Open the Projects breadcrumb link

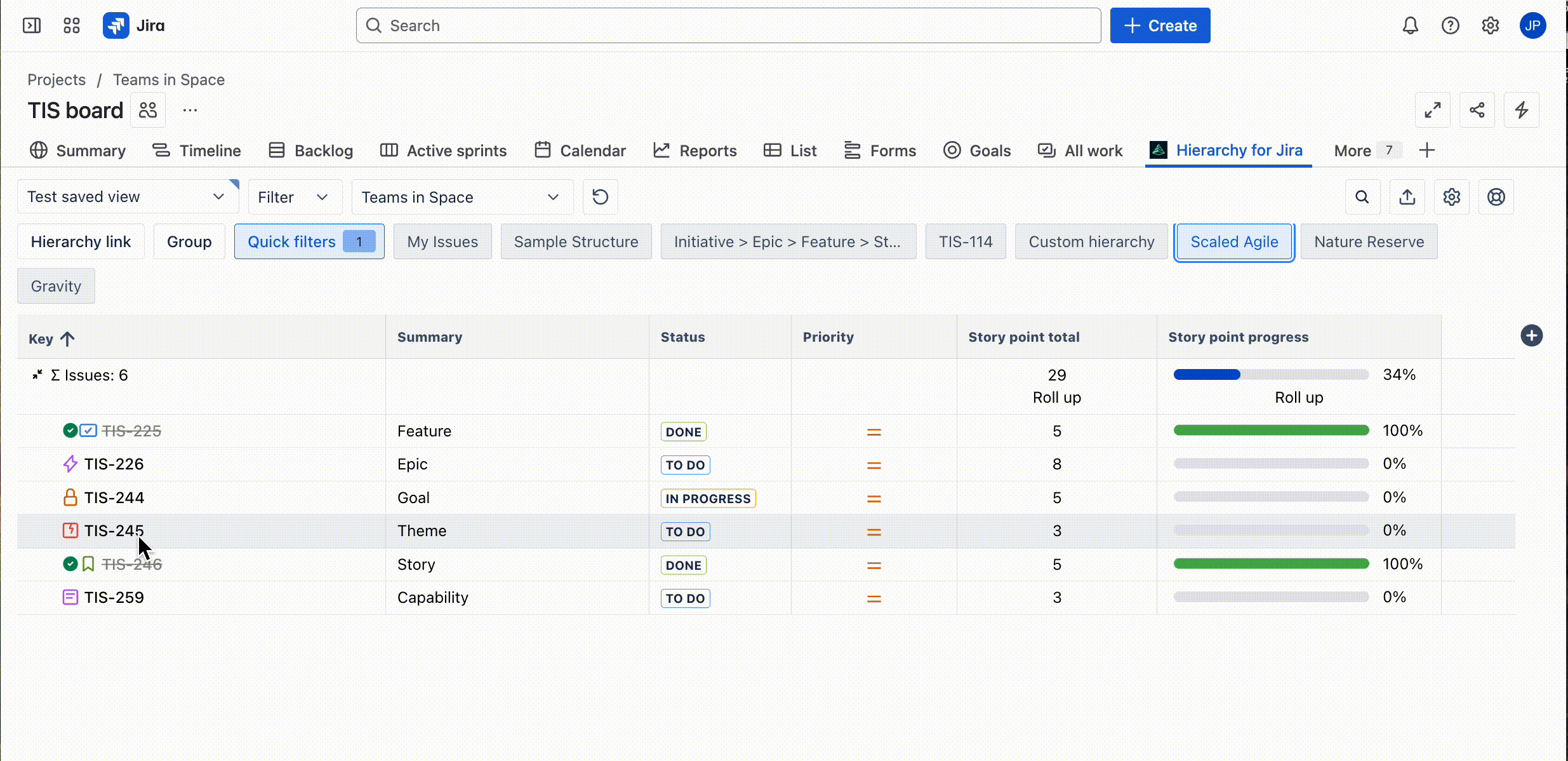tap(56, 79)
